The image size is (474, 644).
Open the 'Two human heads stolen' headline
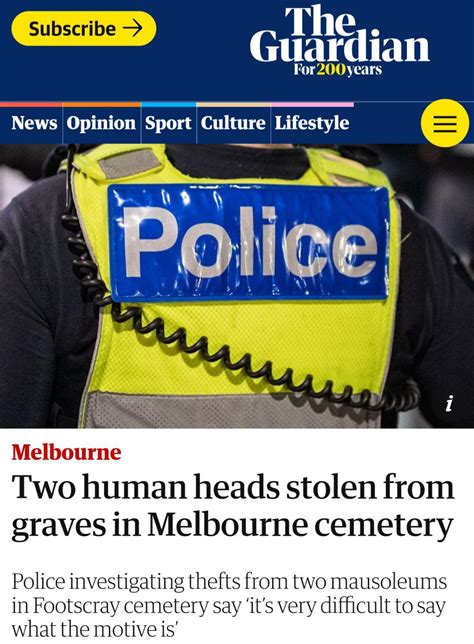[233, 506]
